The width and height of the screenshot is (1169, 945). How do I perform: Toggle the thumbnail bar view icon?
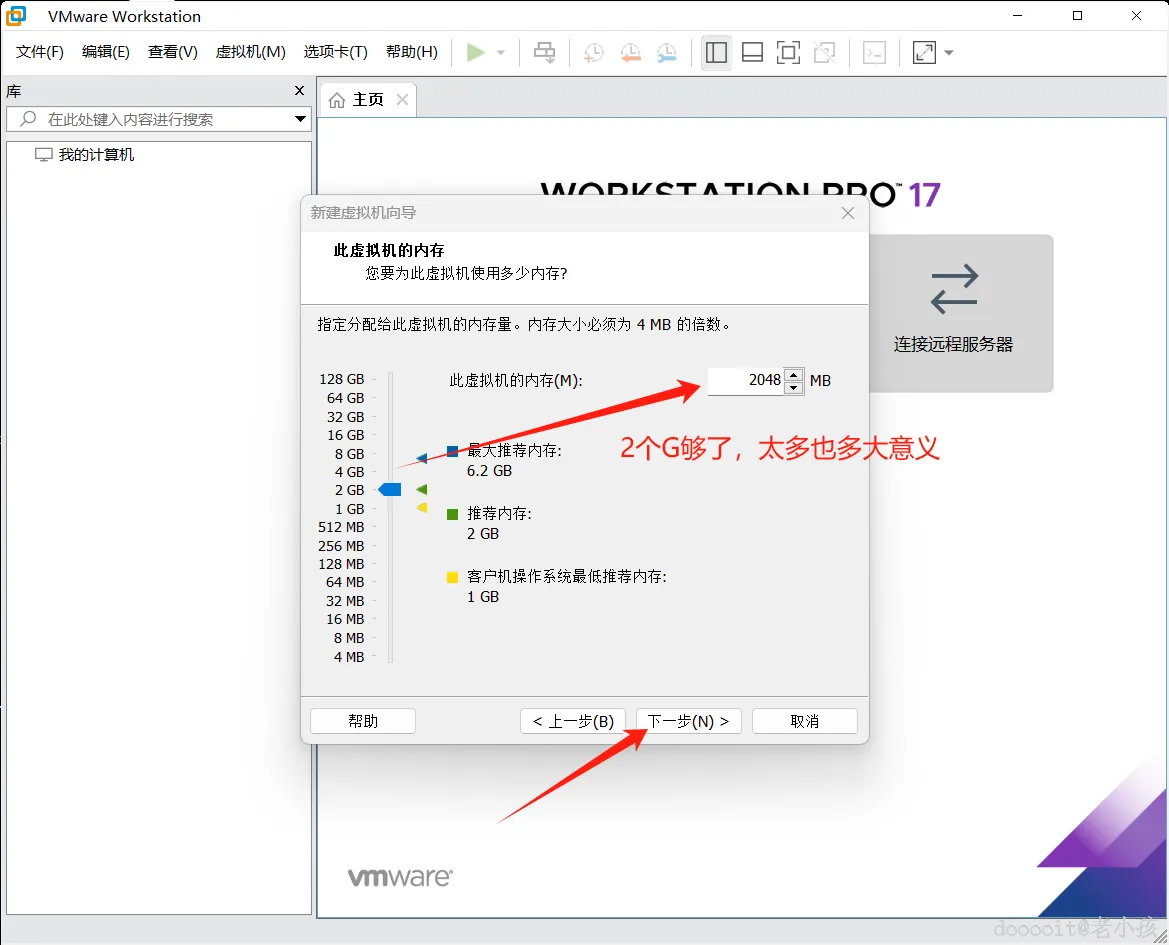tap(752, 52)
